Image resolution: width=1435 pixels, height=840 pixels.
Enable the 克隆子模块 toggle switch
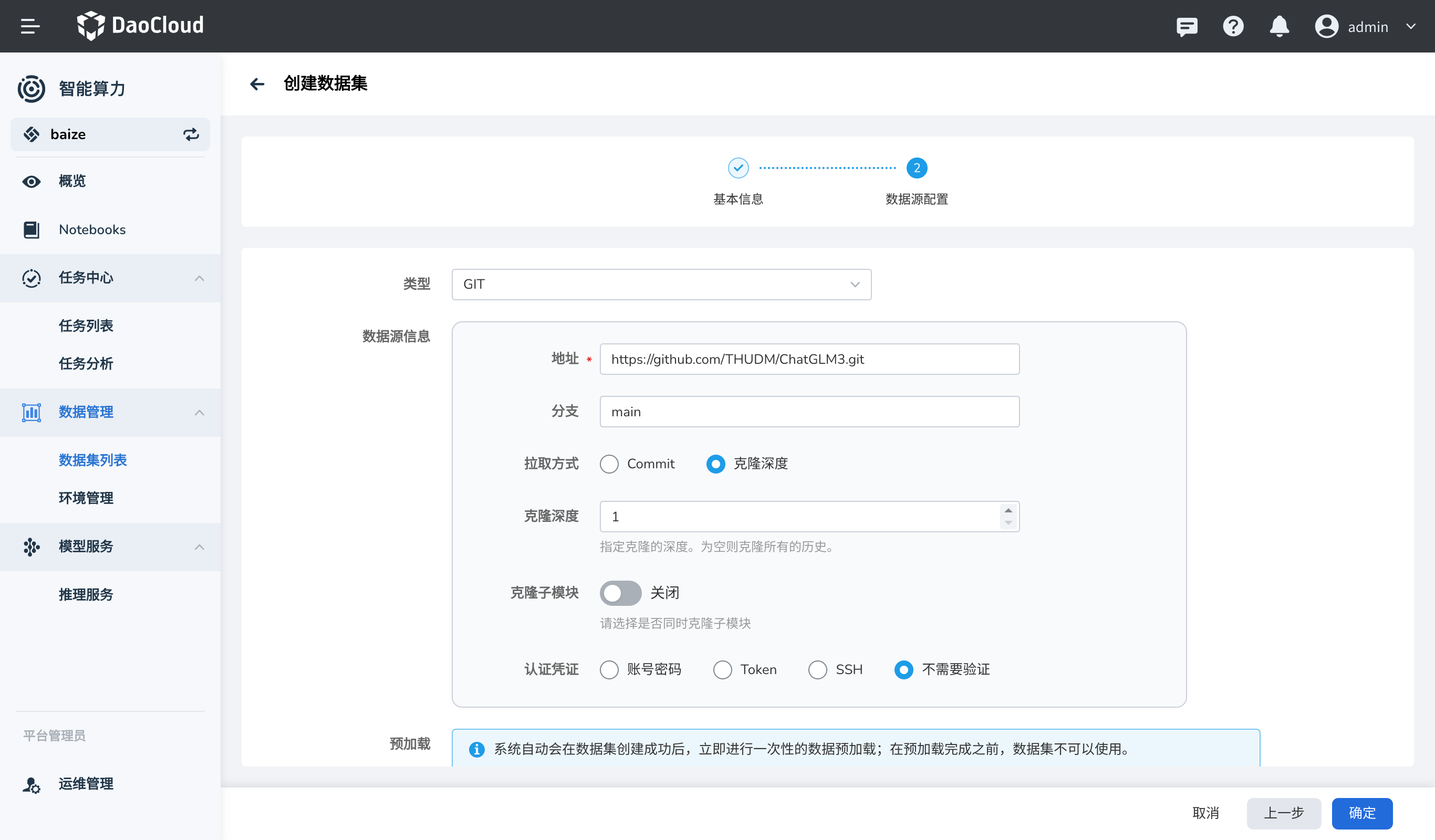(x=620, y=593)
